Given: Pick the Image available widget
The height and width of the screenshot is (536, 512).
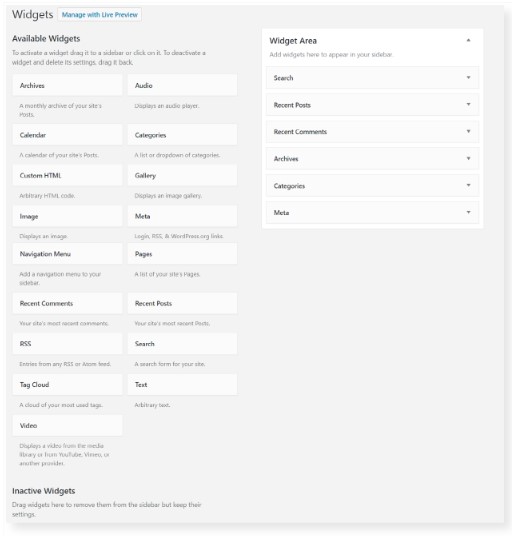Looking at the screenshot, I should click(x=67, y=216).
